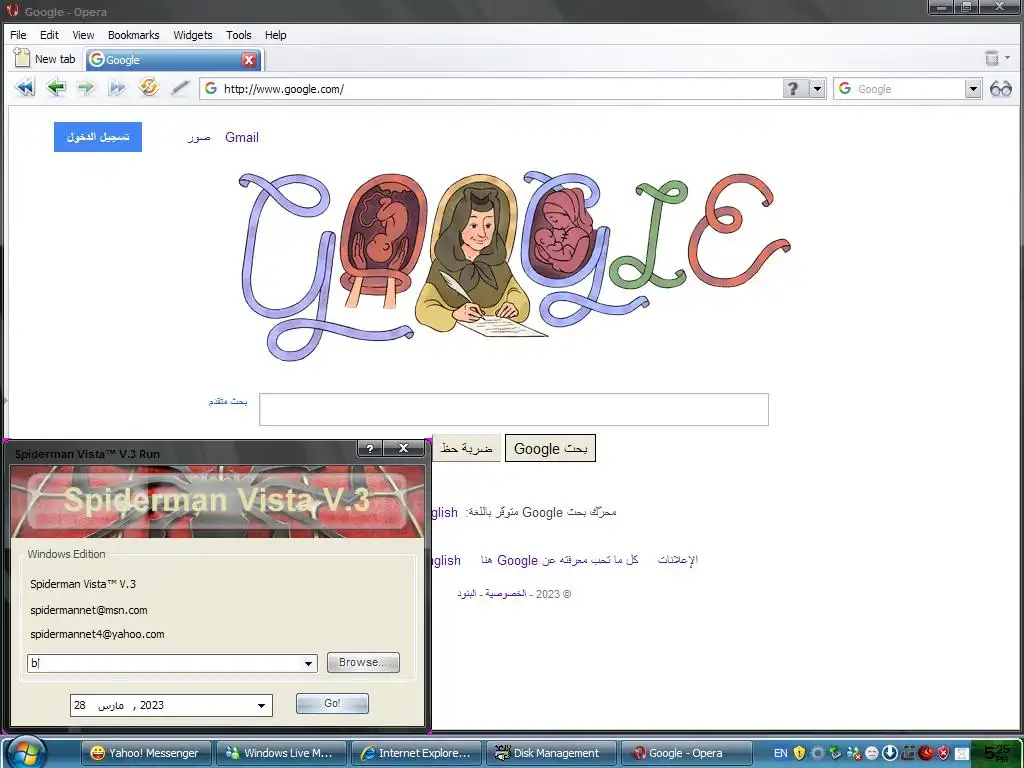Click the red swirl tray icon

point(926,753)
